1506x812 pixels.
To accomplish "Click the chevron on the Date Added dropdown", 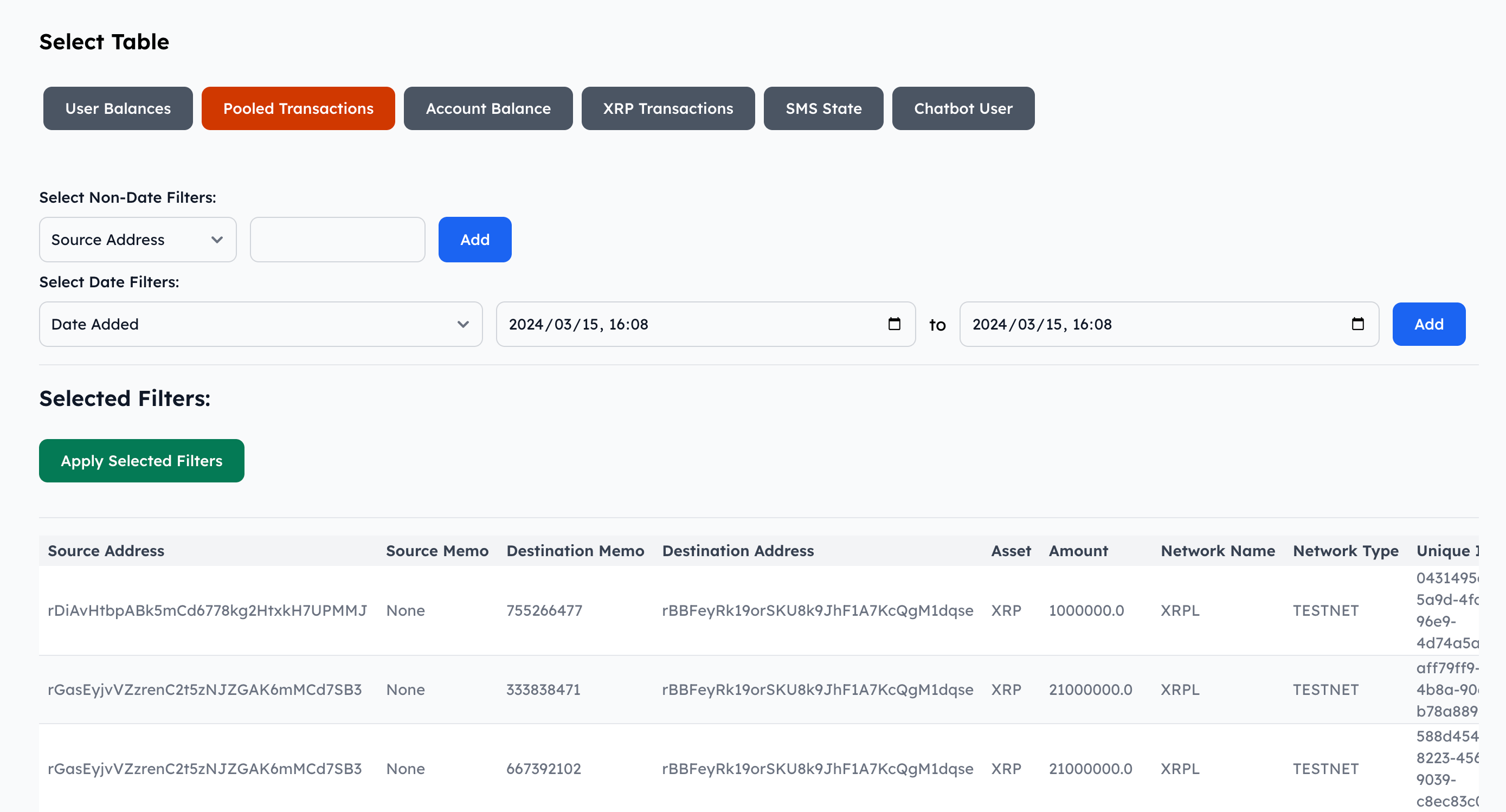I will click(x=463, y=324).
